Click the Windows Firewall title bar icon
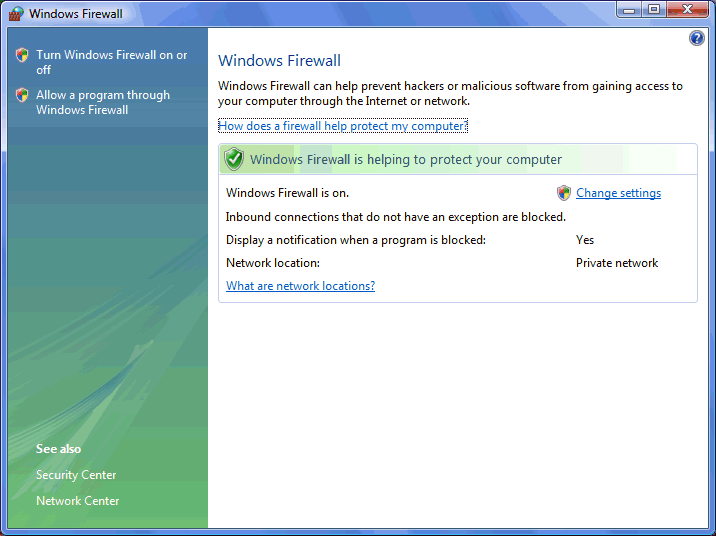The width and height of the screenshot is (716, 536). 16,14
